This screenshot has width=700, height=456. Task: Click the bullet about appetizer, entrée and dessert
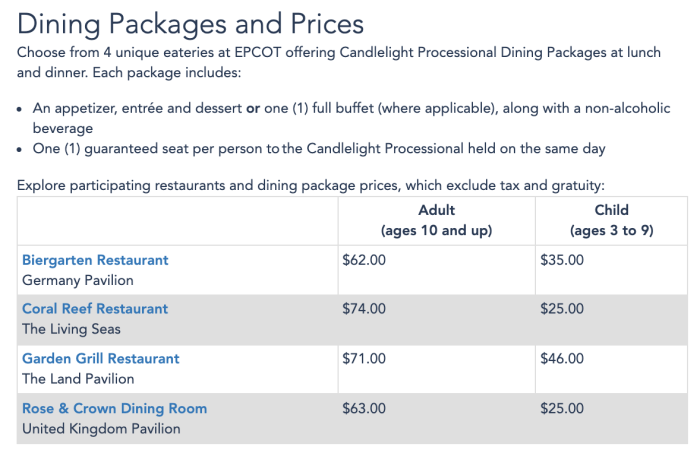point(351,118)
